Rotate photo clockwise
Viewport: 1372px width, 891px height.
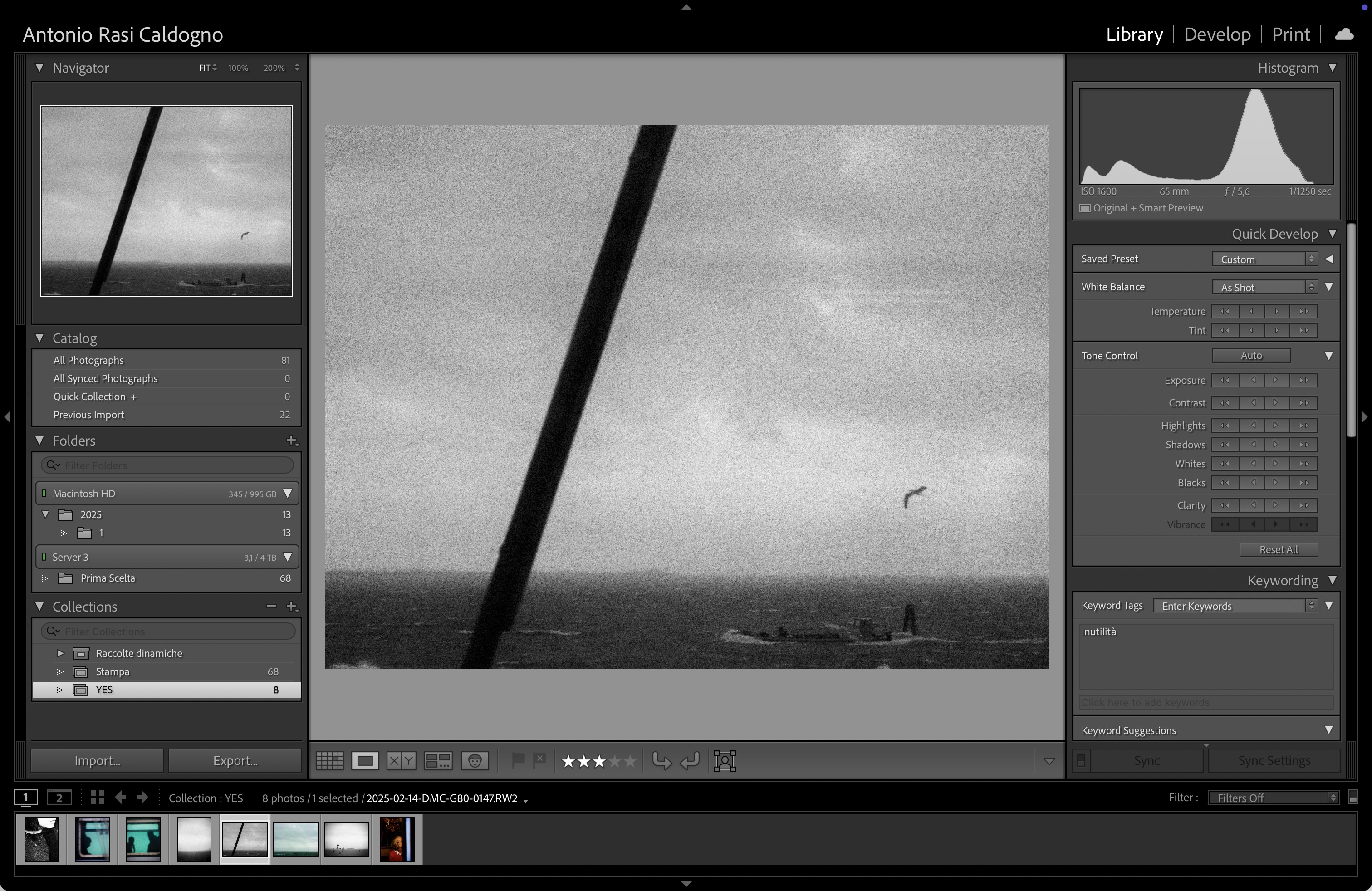coord(690,761)
